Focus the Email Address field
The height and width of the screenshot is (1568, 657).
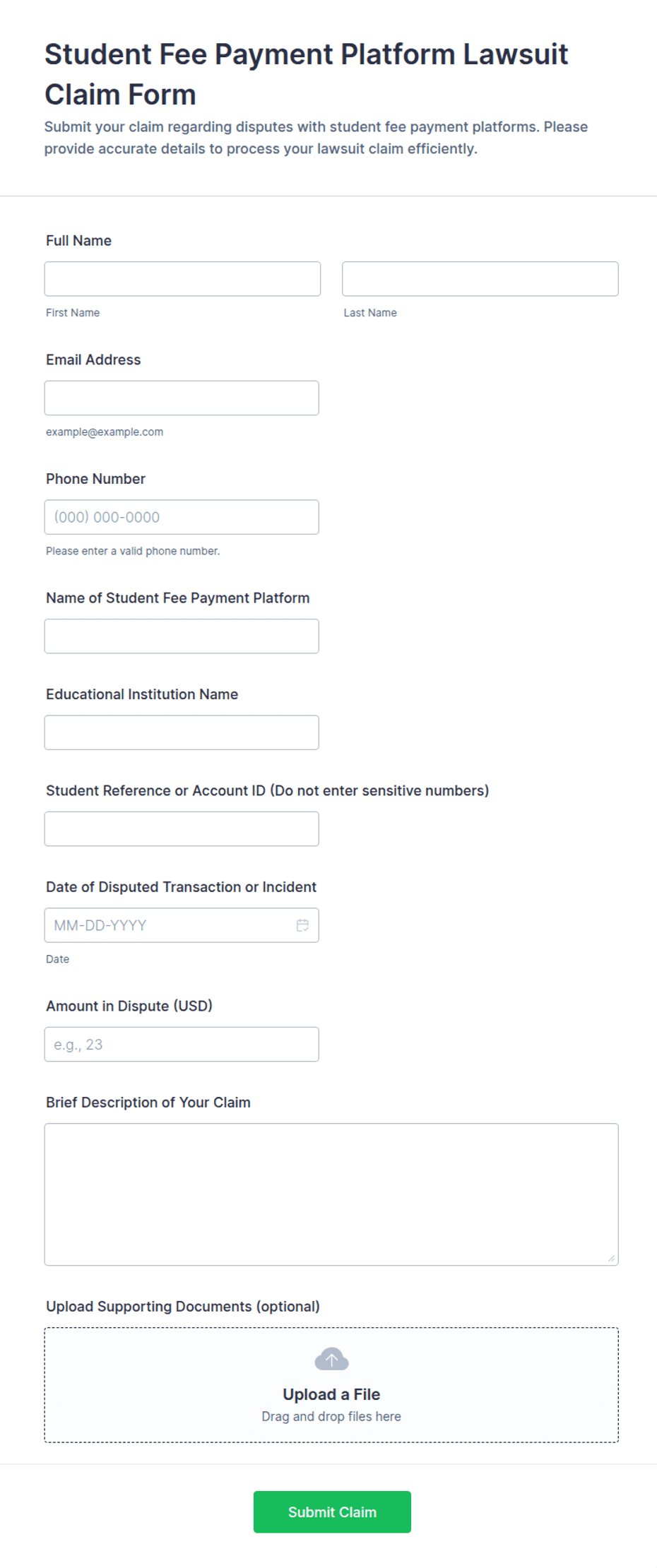[x=182, y=398]
